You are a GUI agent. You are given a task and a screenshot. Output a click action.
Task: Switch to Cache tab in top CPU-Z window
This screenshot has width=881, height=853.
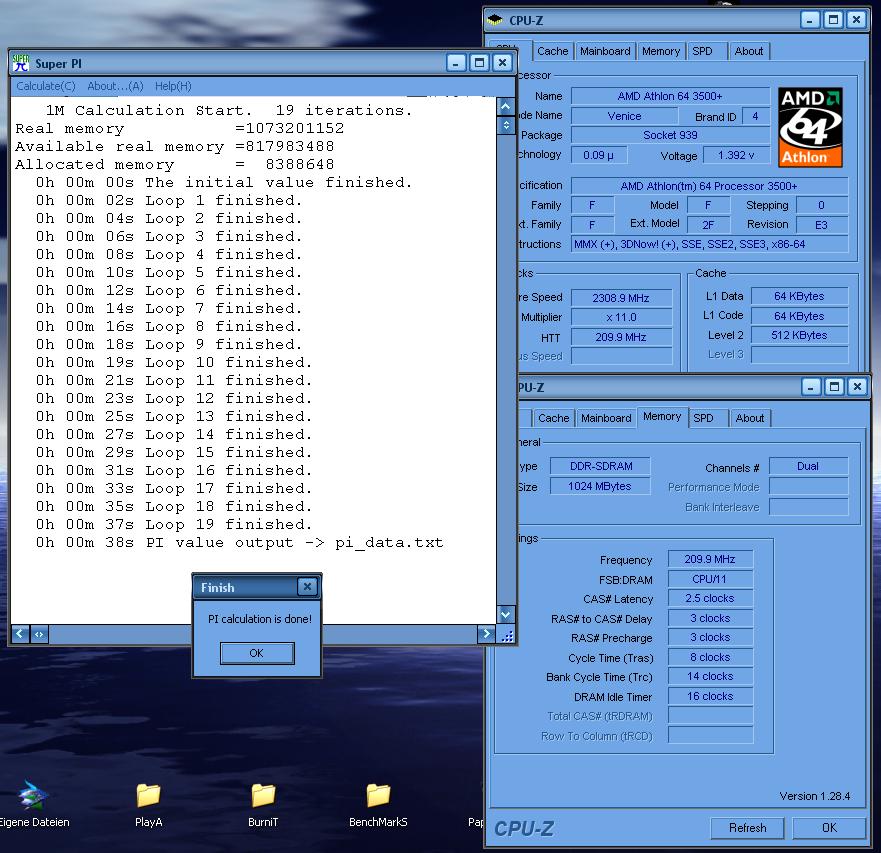[552, 51]
